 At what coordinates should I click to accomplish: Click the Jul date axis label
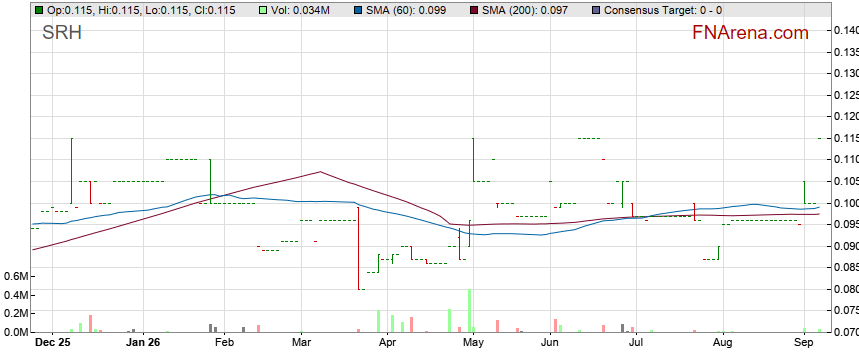pyautogui.click(x=635, y=343)
